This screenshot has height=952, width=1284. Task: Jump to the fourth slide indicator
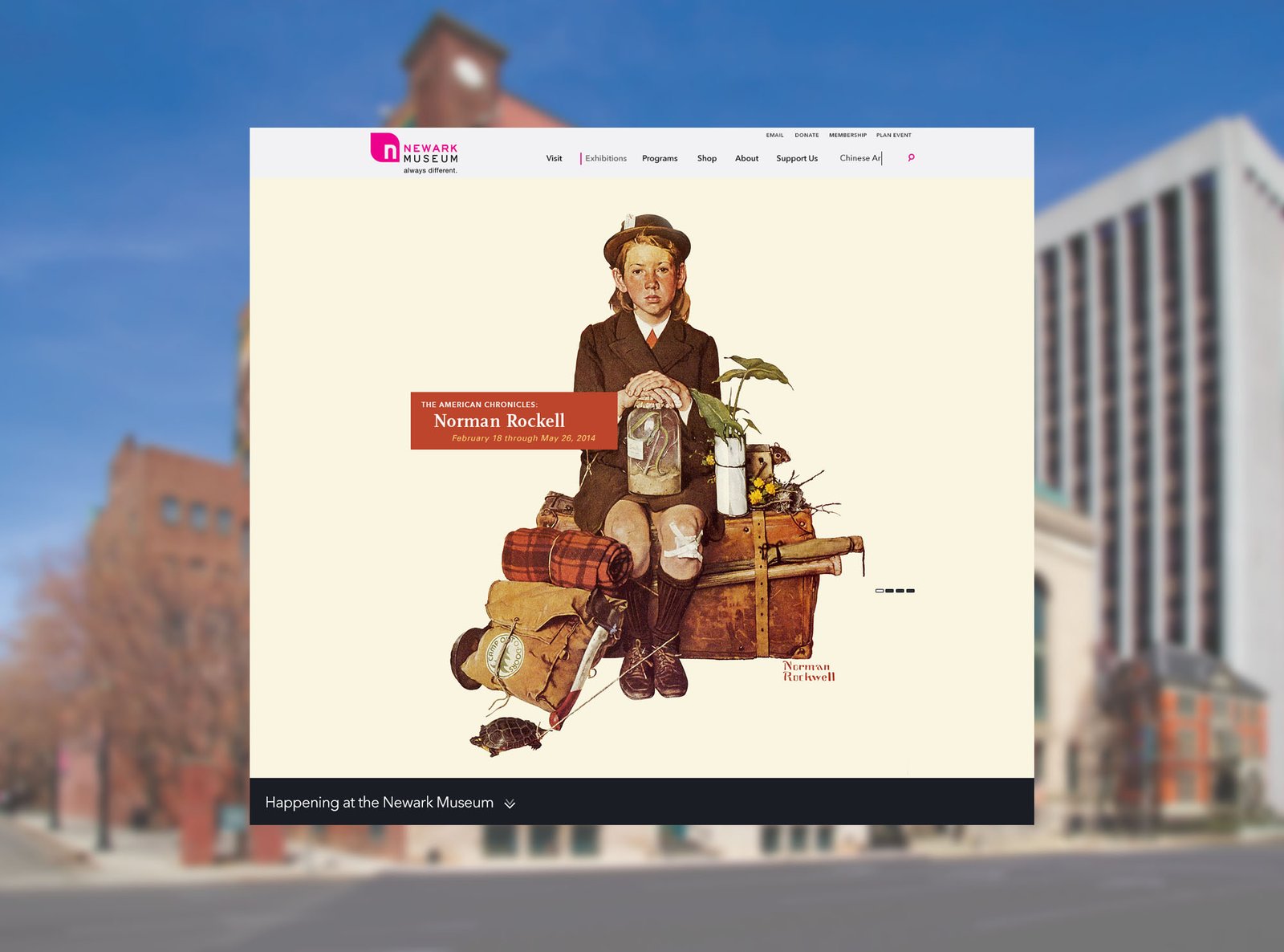(911, 591)
